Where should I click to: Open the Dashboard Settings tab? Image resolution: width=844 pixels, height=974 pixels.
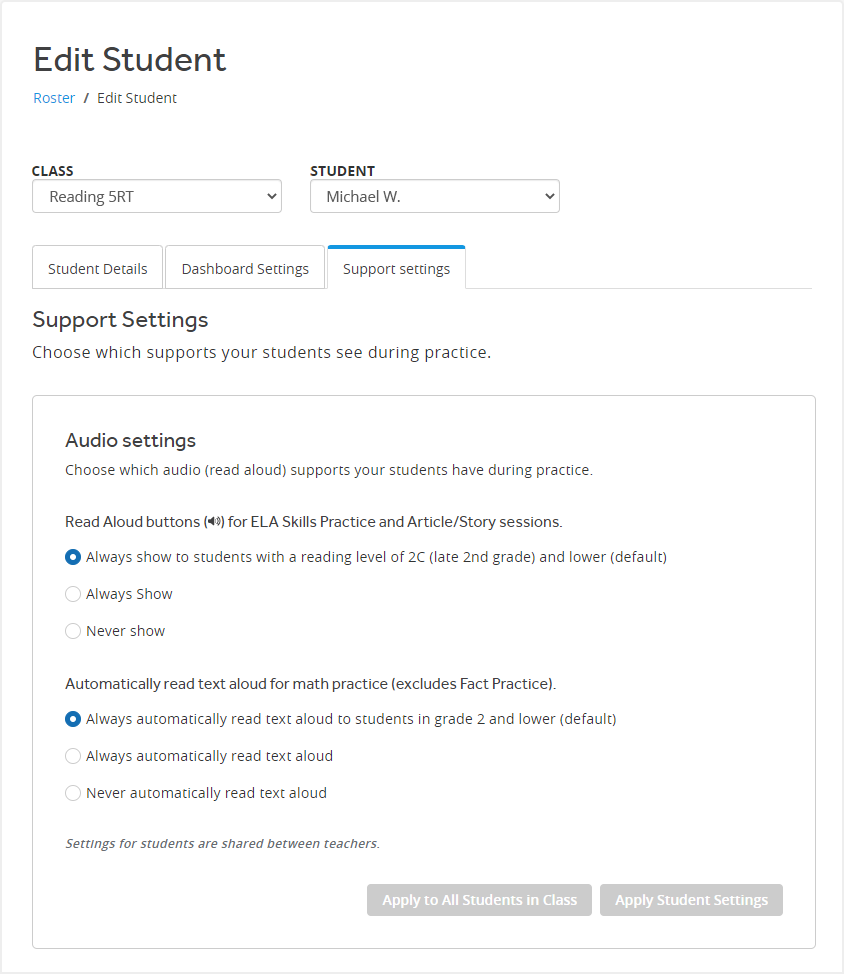pos(245,268)
